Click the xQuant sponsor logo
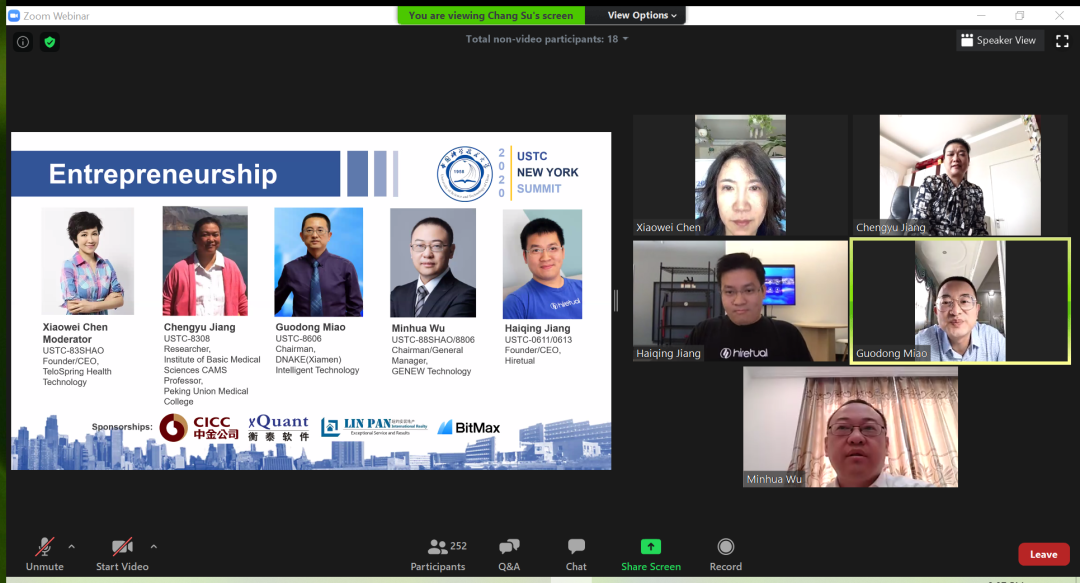The width and height of the screenshot is (1080, 583). [279, 428]
